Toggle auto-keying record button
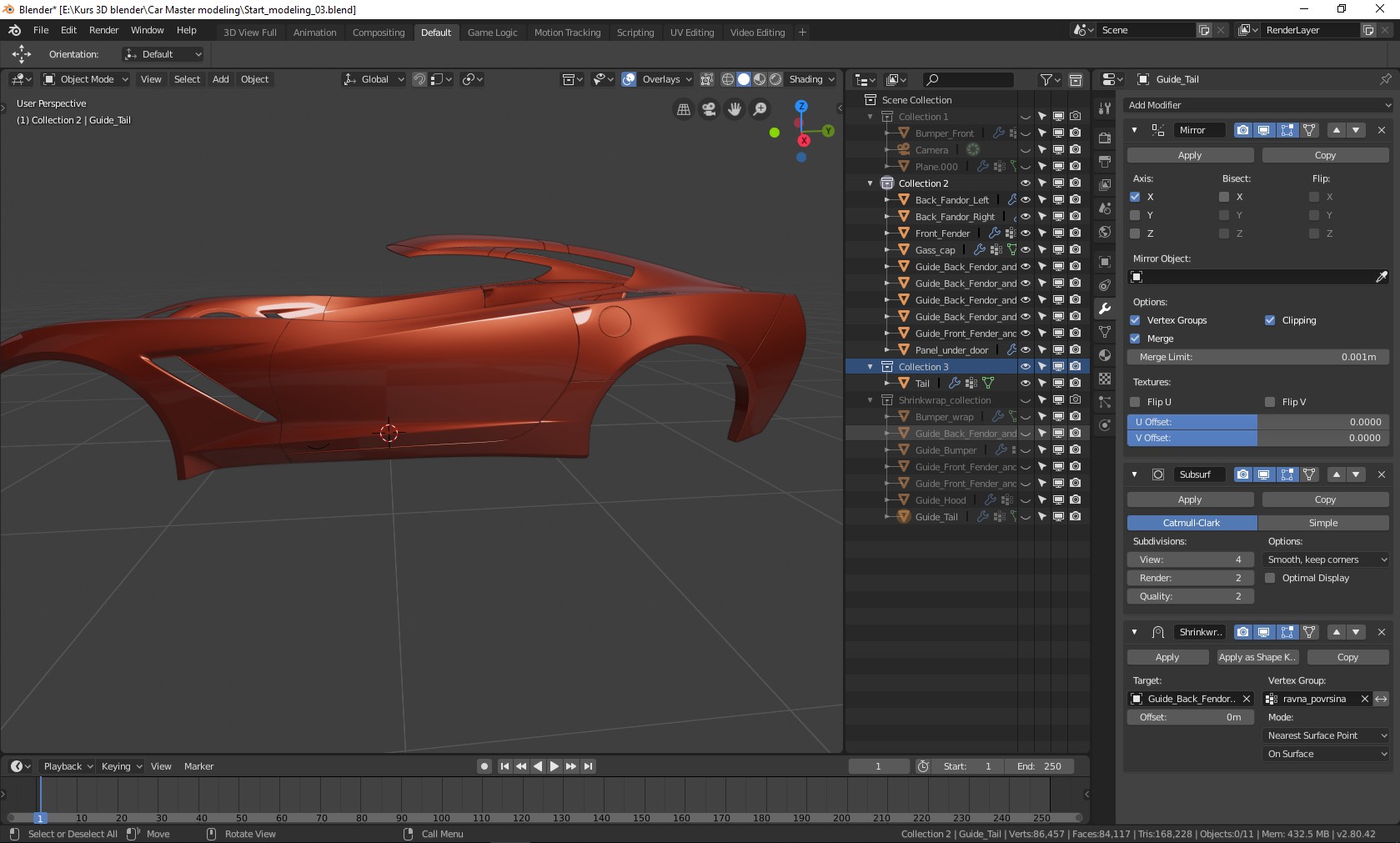 [484, 766]
